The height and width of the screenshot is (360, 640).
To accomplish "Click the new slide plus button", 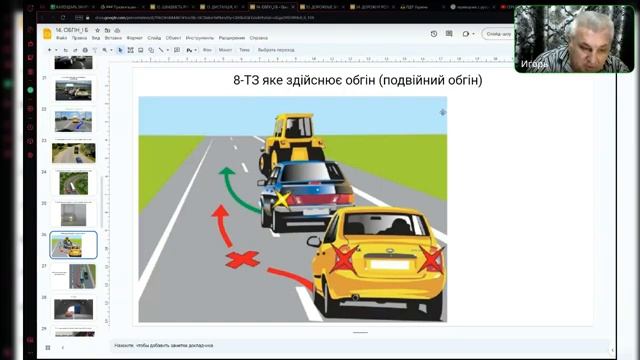I will click(49, 50).
